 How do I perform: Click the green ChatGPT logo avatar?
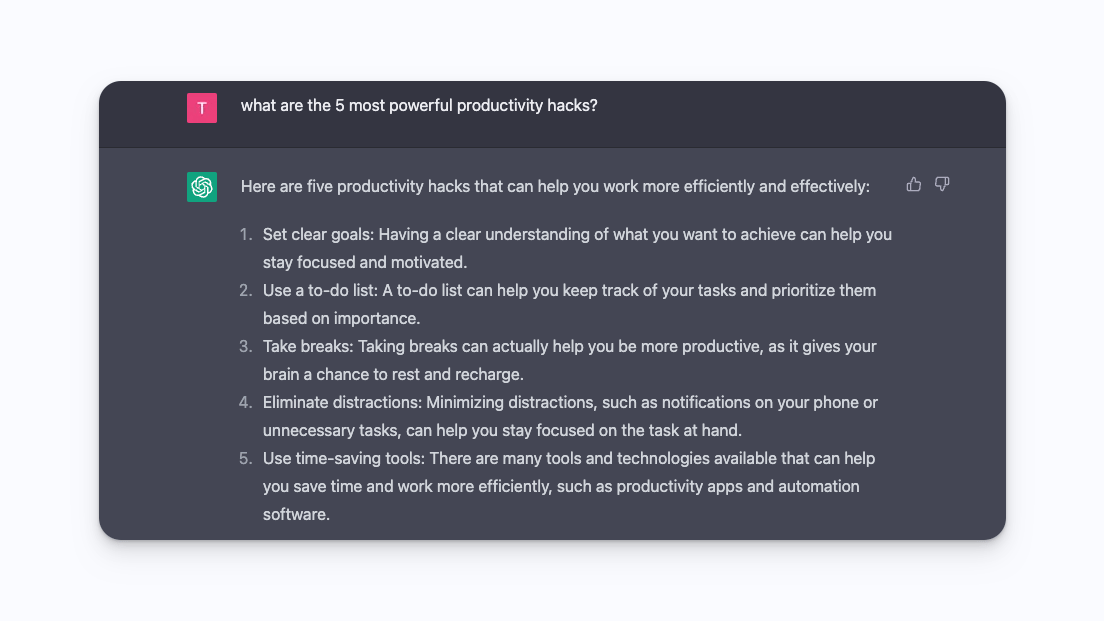click(x=202, y=187)
